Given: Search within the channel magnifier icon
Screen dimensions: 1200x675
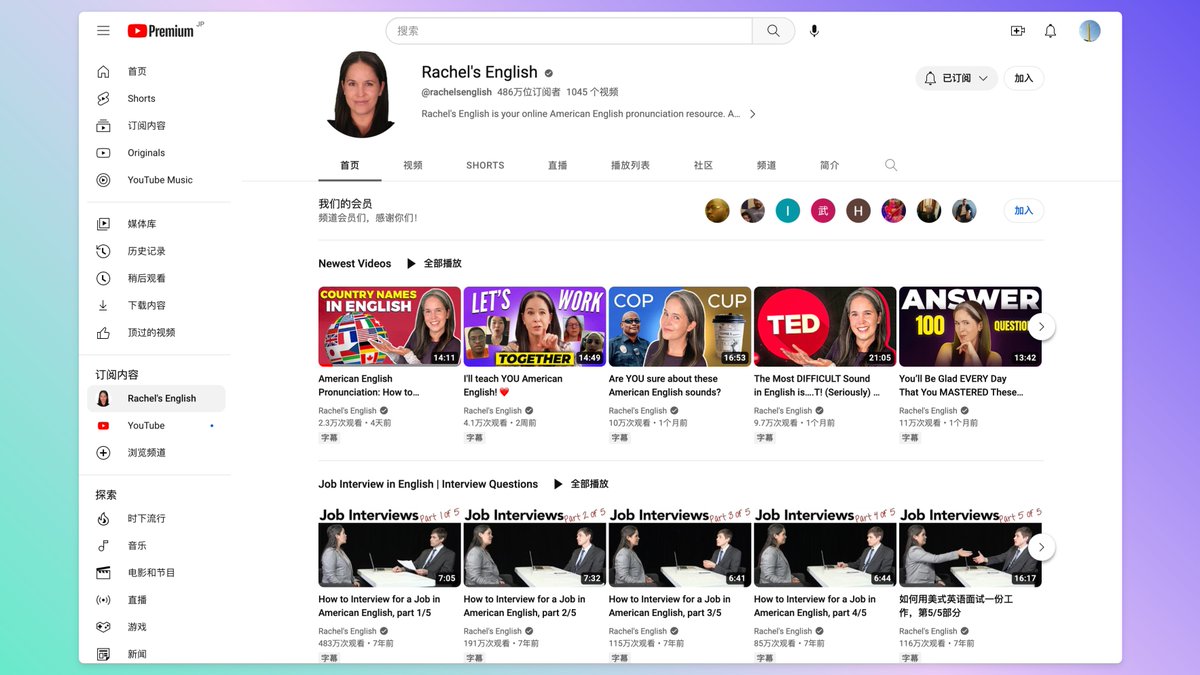Looking at the screenshot, I should pyautogui.click(x=891, y=165).
